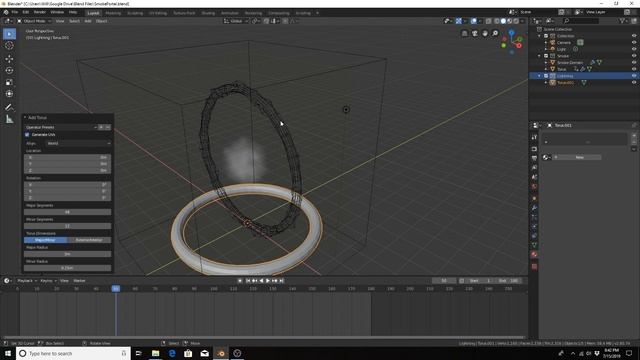Screen dimensions: 640x360
Task: Switch to solid viewport shading
Action: 503,21
